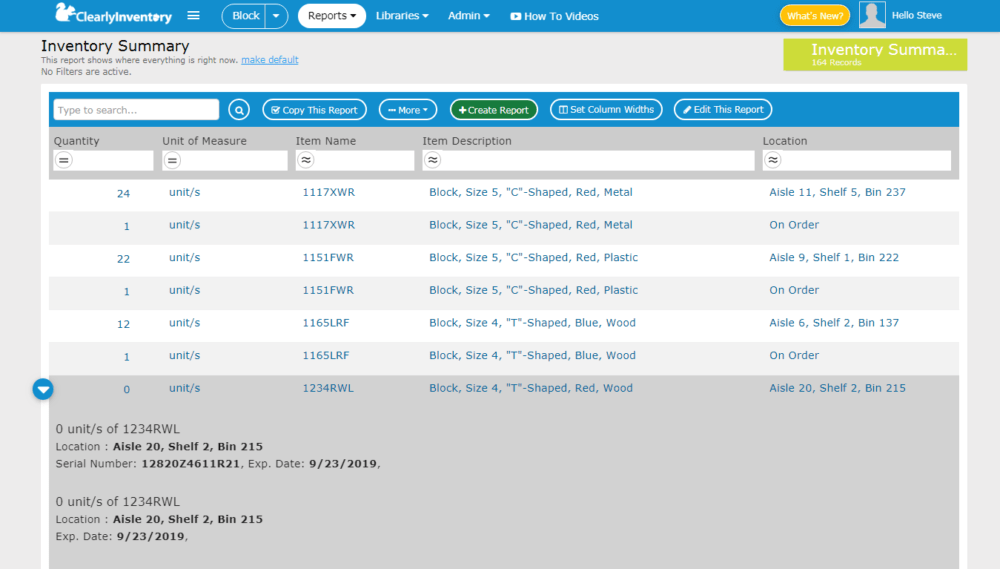This screenshot has height=569, width=1000.
Task: Click Hello Steve user menu
Action: tap(916, 15)
